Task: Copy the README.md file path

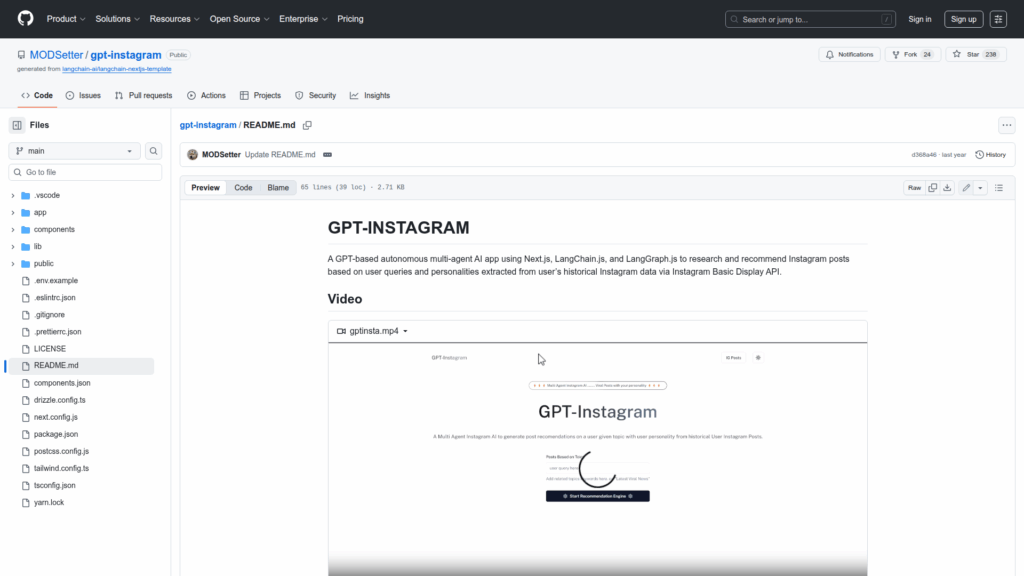Action: coord(307,125)
